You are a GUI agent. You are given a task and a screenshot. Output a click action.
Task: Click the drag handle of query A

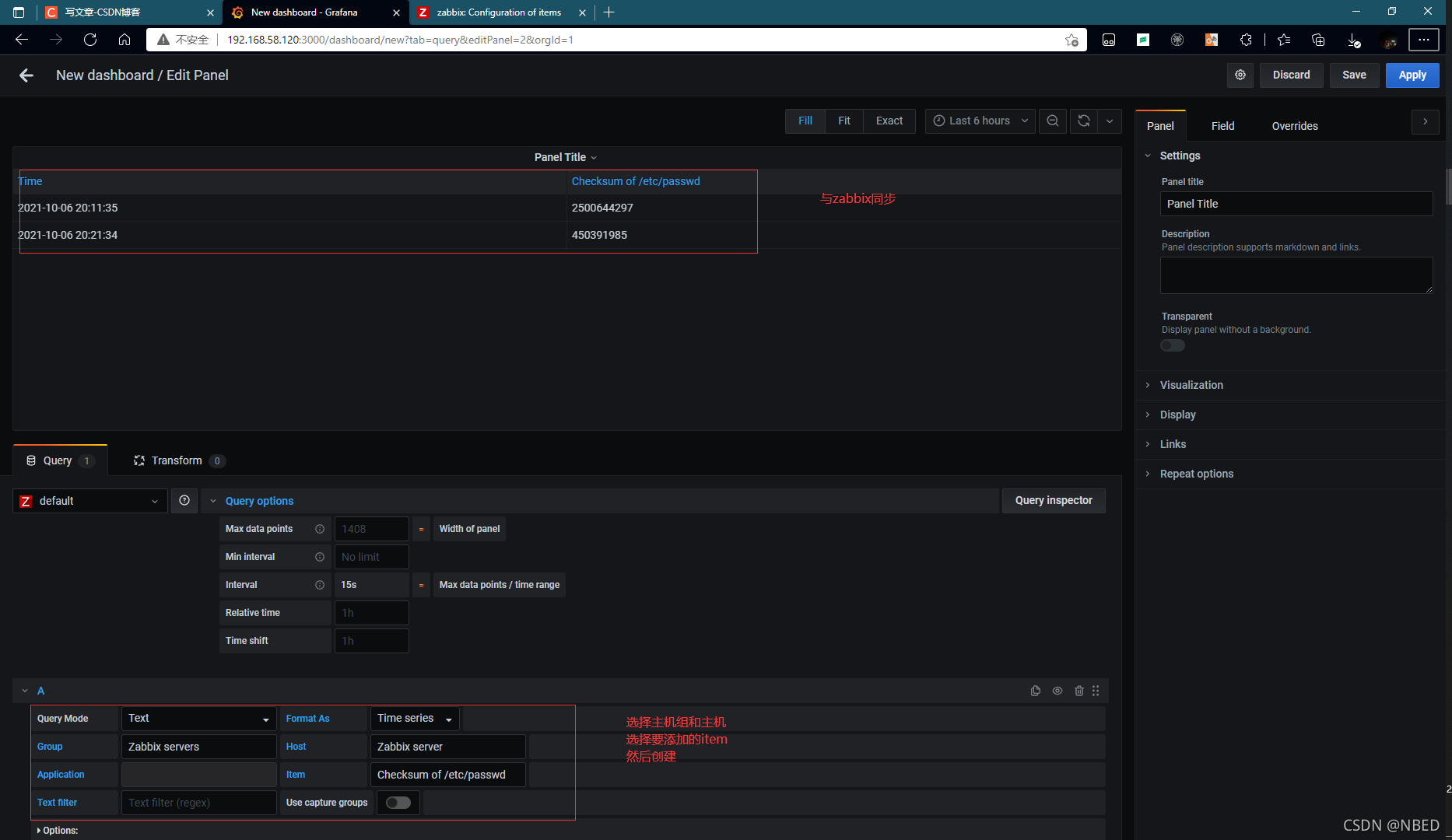point(1096,691)
